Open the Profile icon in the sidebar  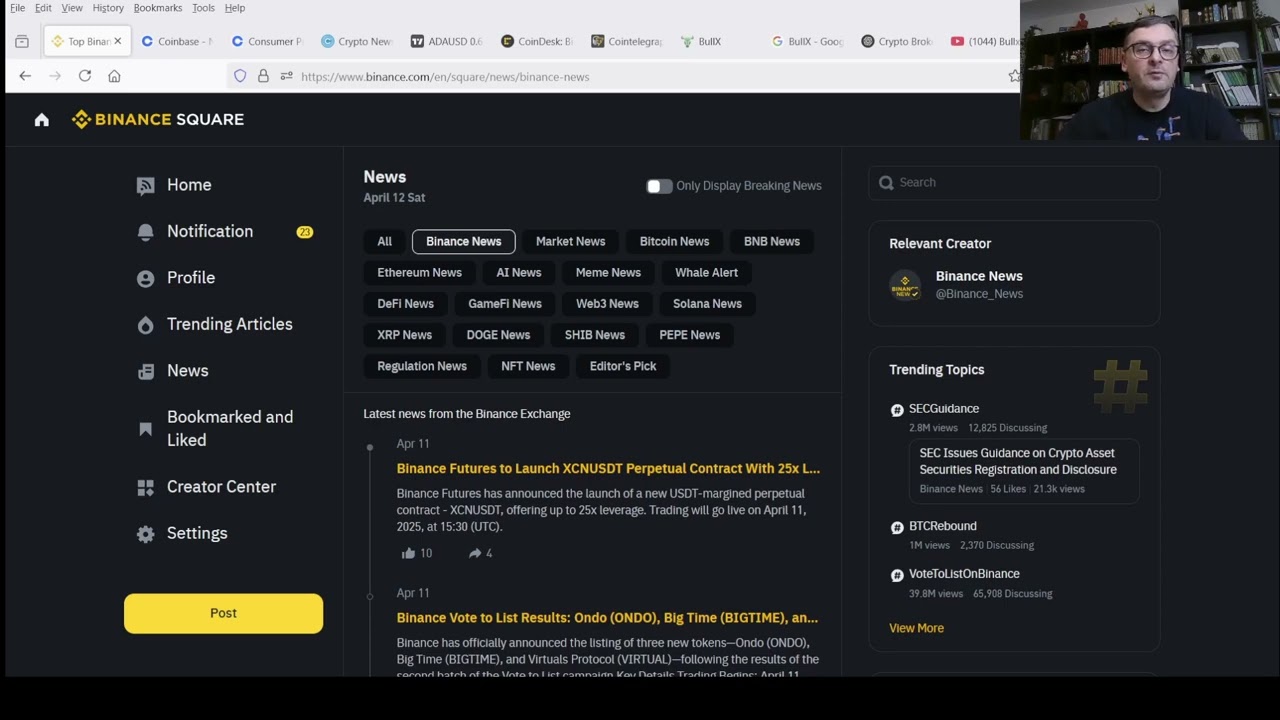click(x=146, y=278)
